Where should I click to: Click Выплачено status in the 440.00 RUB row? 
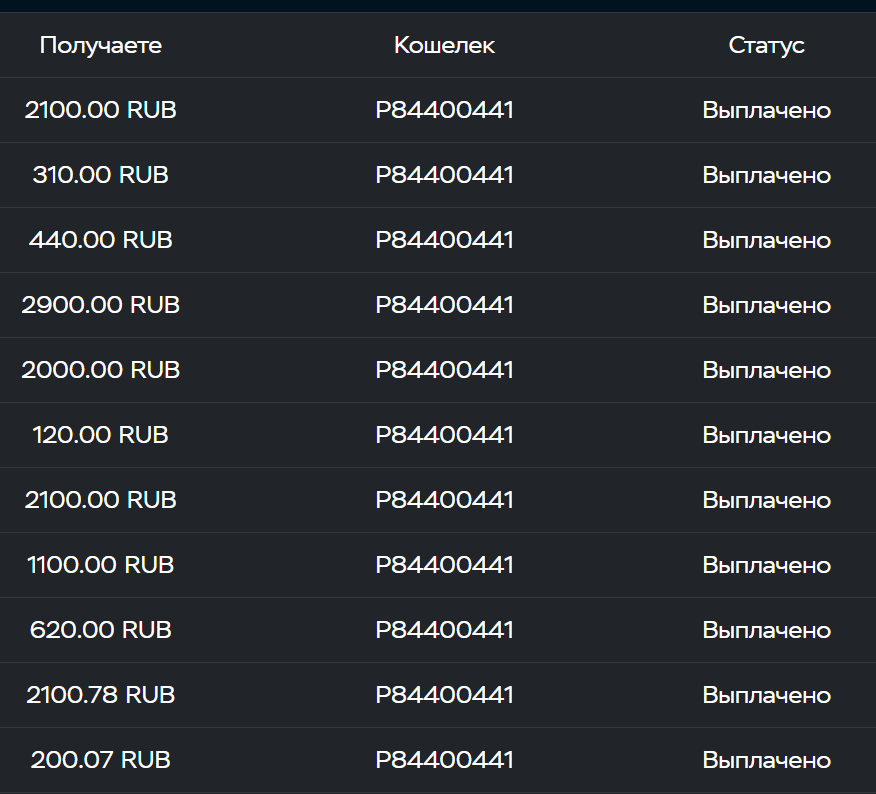pos(766,240)
